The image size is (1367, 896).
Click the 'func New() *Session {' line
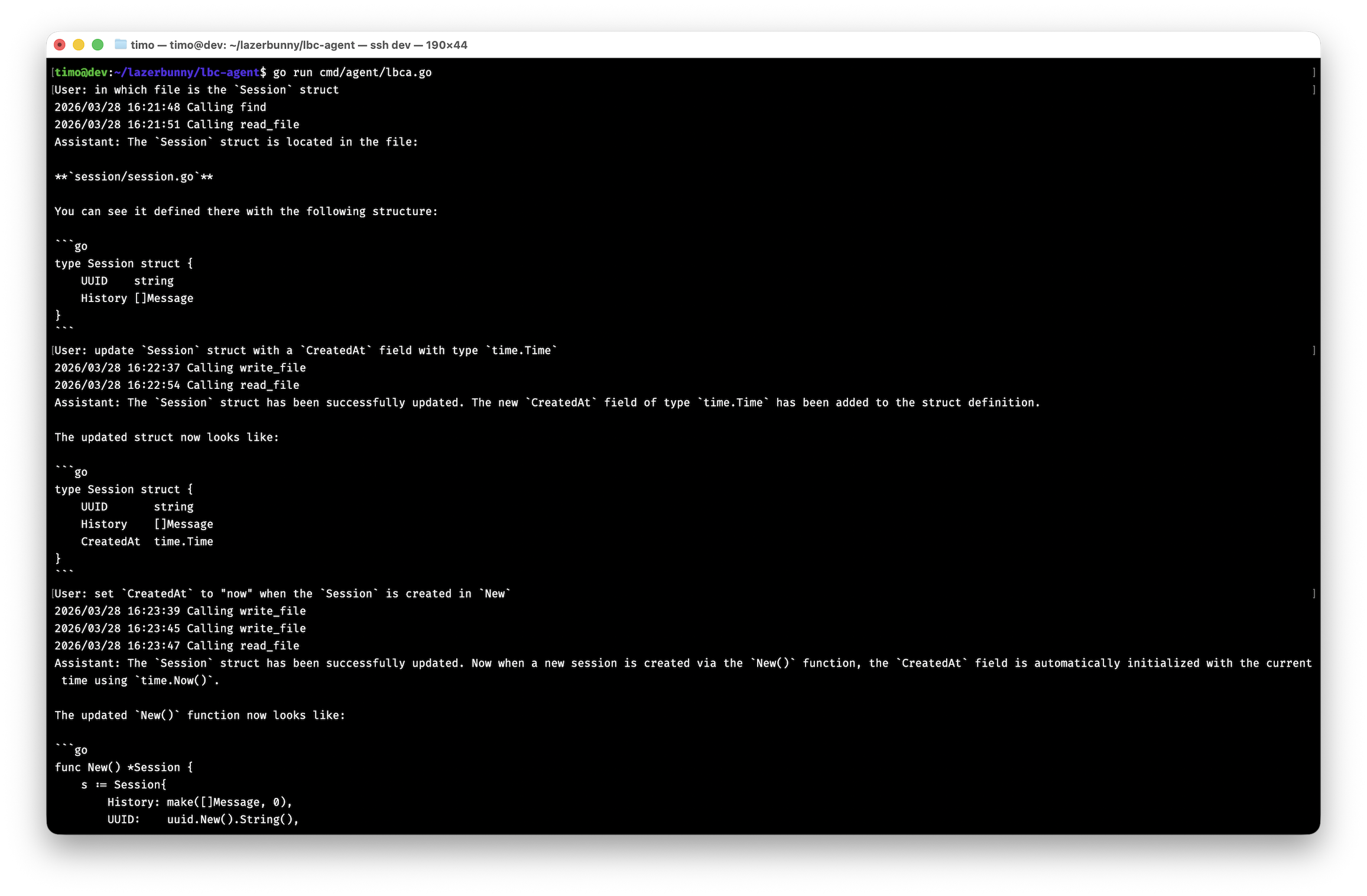(x=124, y=767)
